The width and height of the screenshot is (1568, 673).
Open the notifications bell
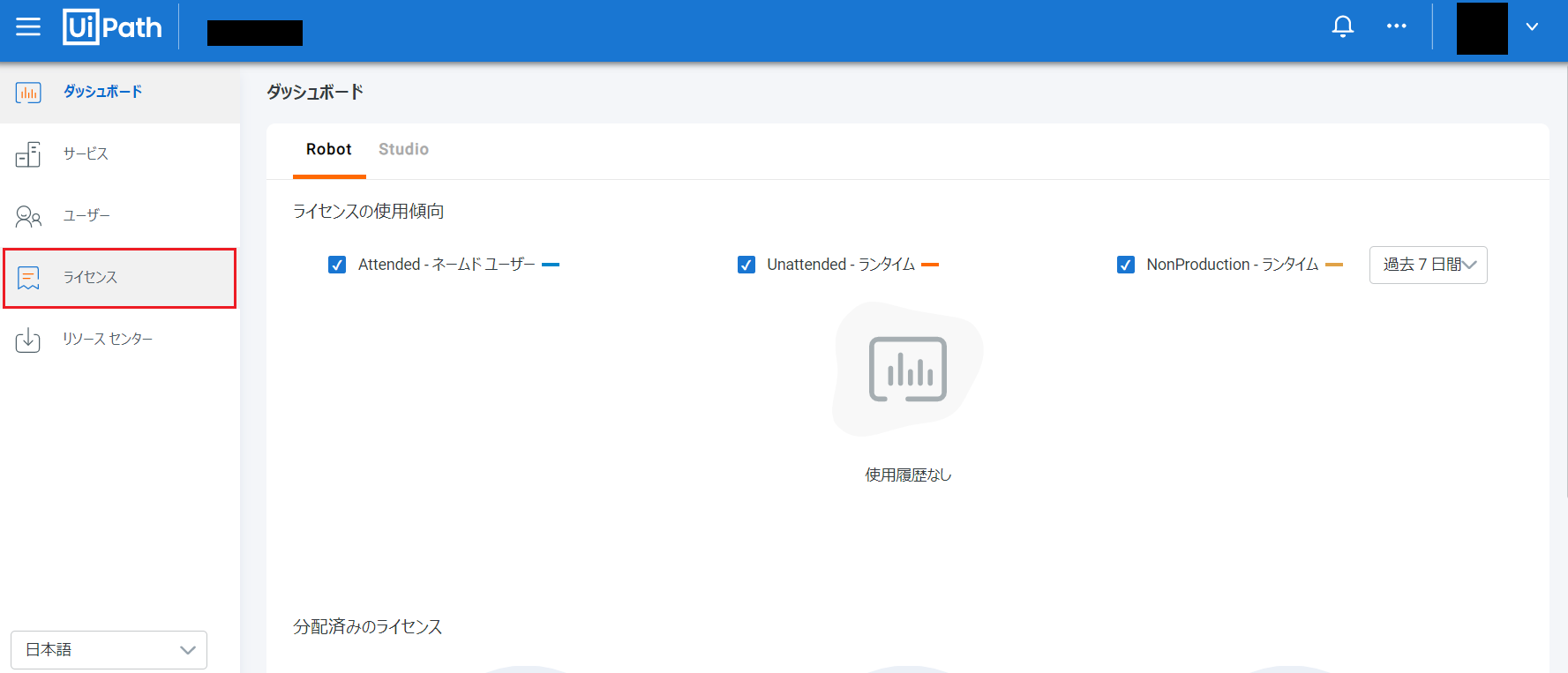(x=1343, y=26)
